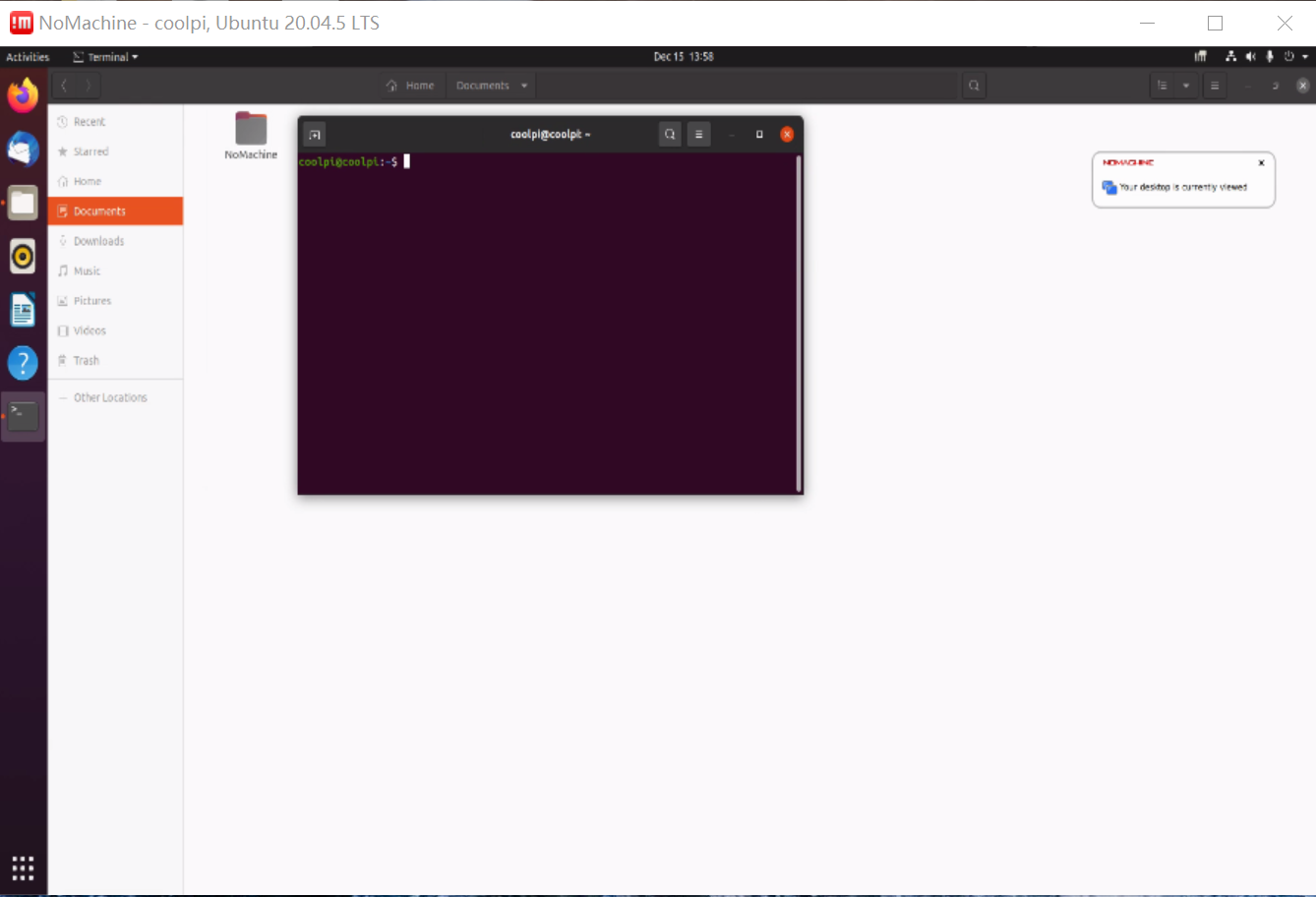This screenshot has height=897, width=1316.
Task: Open the Help icon in dock
Action: [x=23, y=363]
